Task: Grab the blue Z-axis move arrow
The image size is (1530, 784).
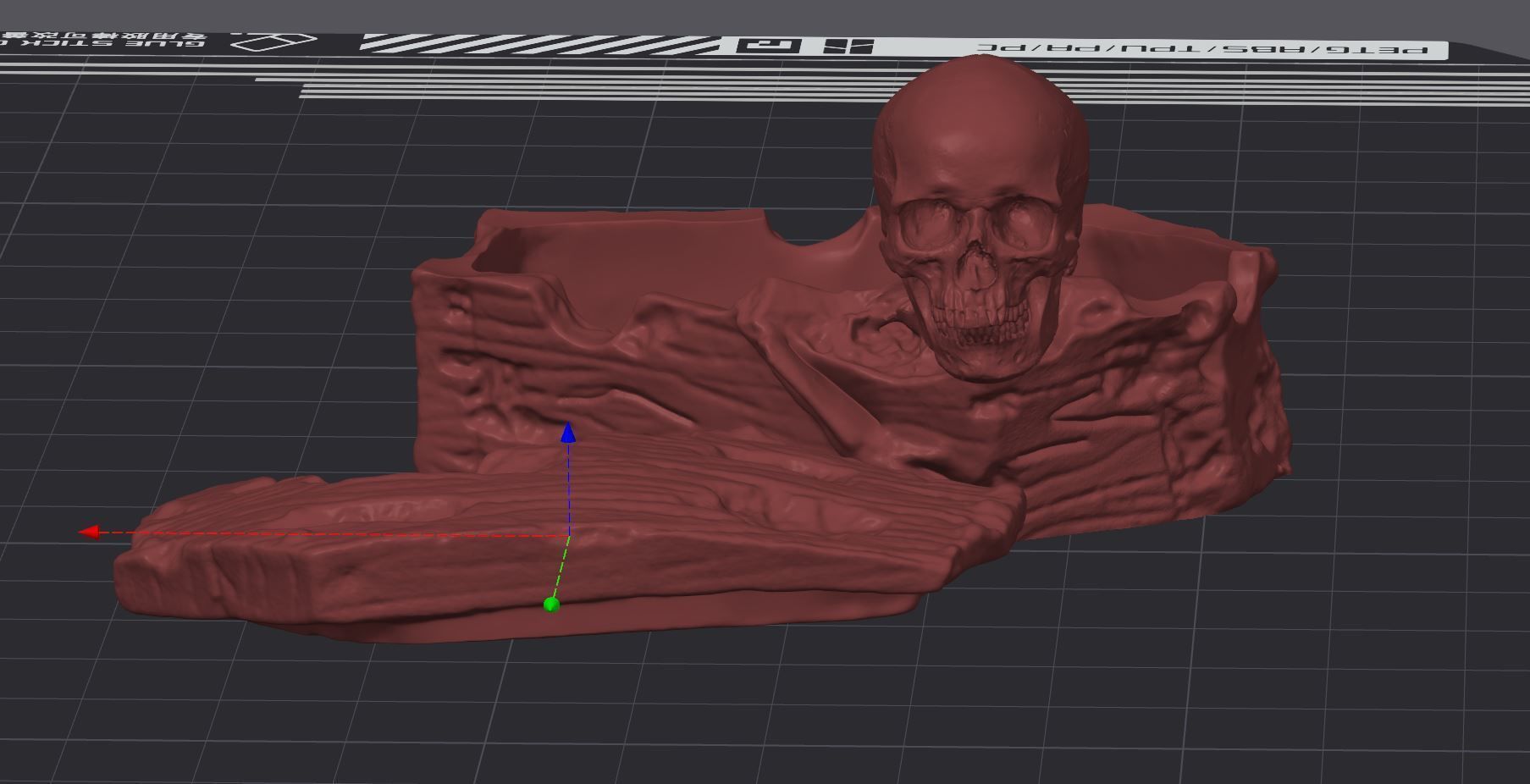Action: [x=568, y=433]
